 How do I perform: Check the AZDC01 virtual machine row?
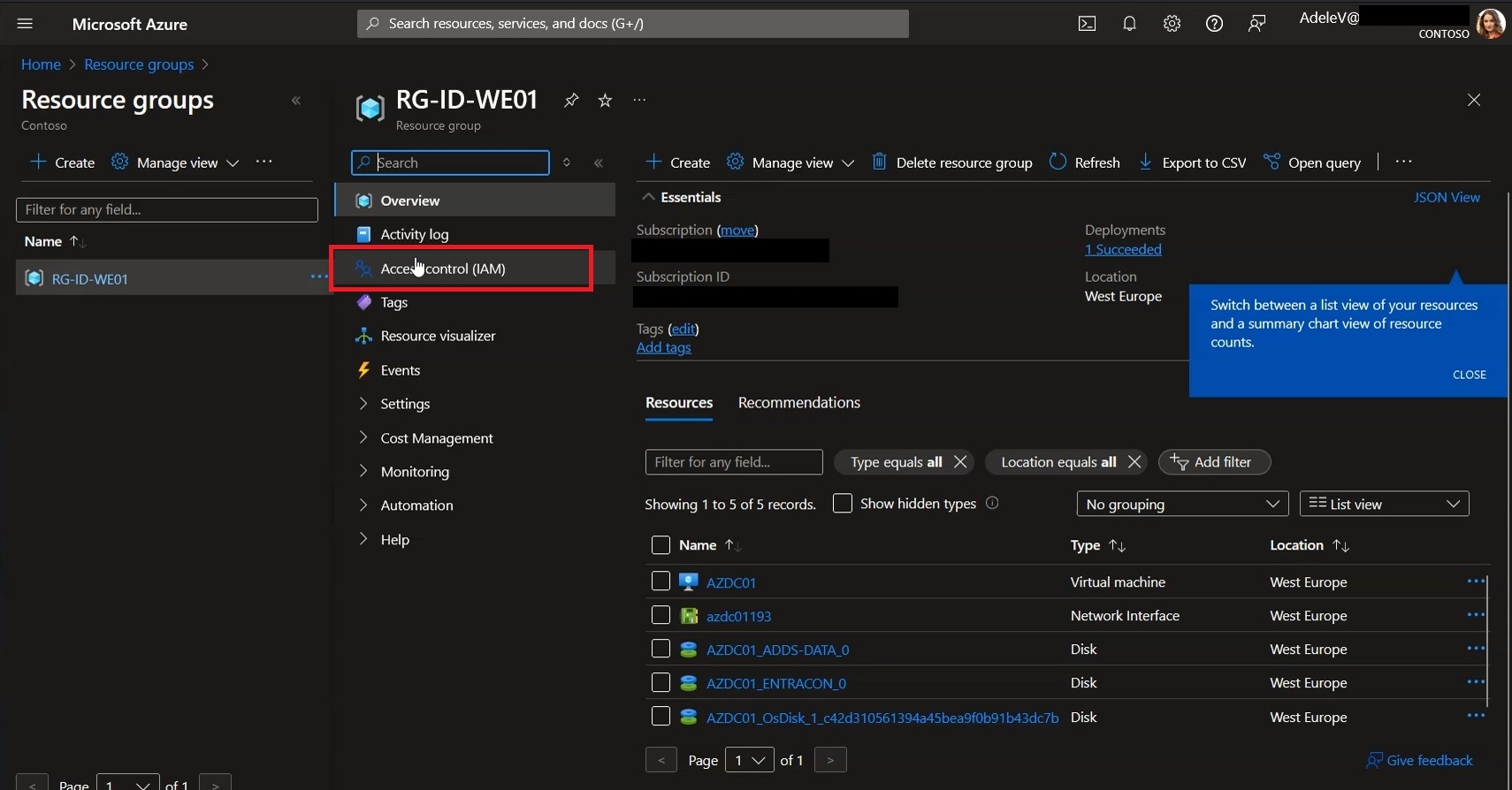tap(661, 581)
